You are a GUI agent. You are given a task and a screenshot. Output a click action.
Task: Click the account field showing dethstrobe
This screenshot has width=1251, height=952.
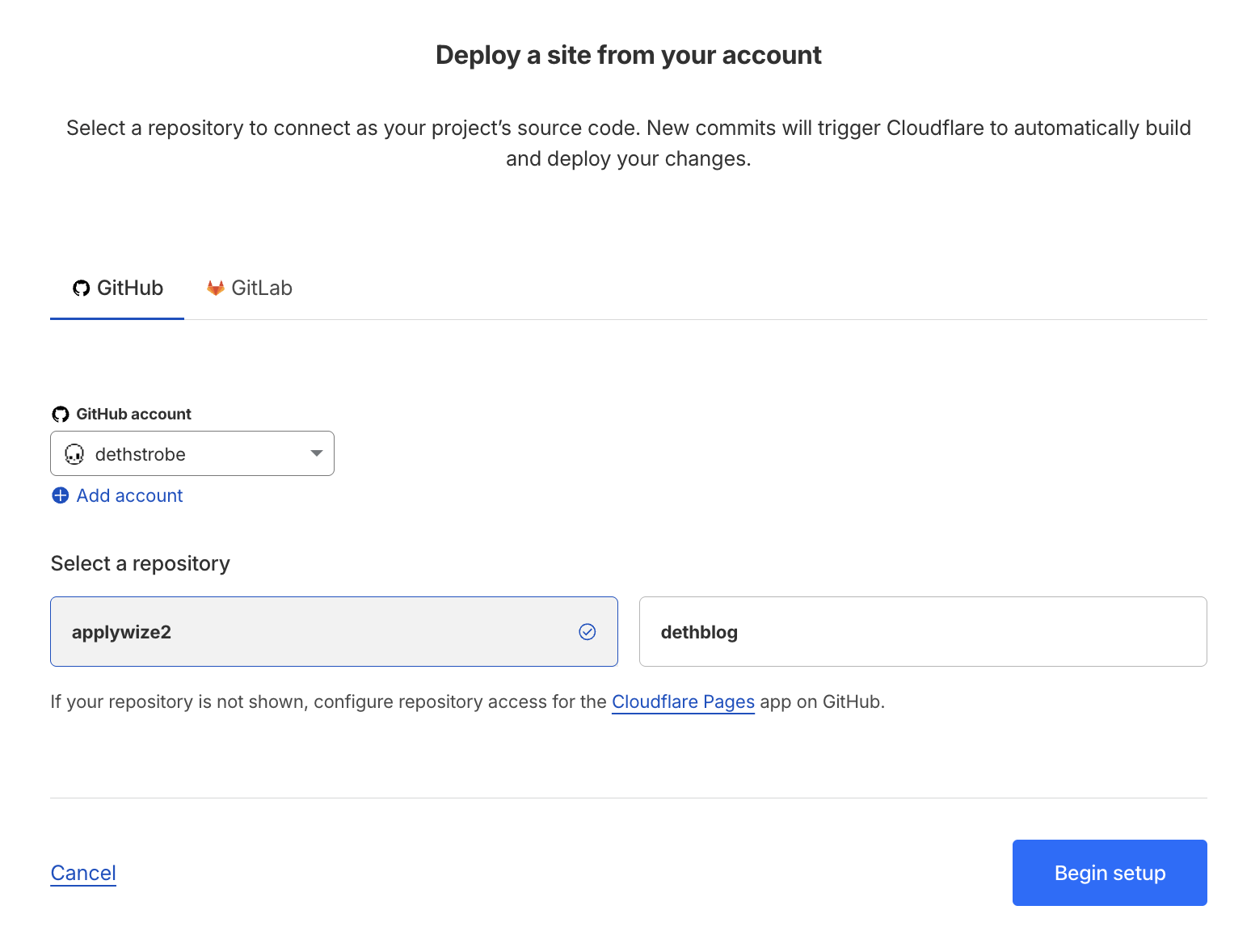192,453
